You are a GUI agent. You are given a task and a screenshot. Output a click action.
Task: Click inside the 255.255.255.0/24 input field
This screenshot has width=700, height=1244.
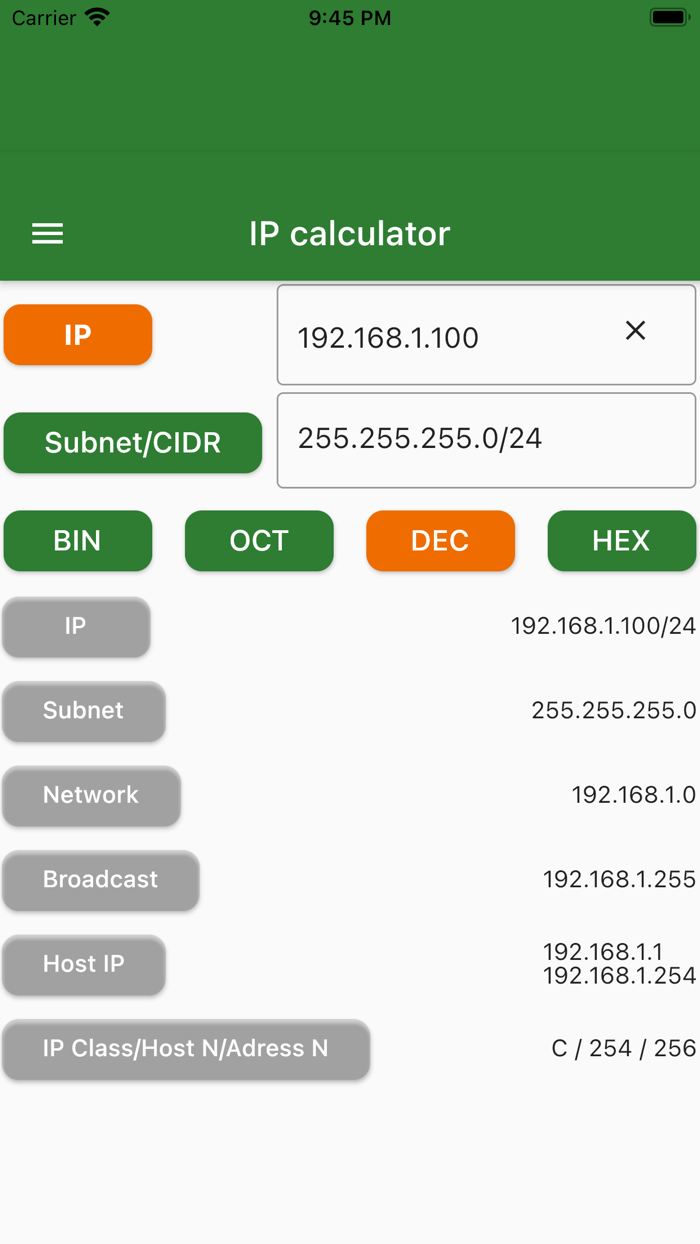485,440
